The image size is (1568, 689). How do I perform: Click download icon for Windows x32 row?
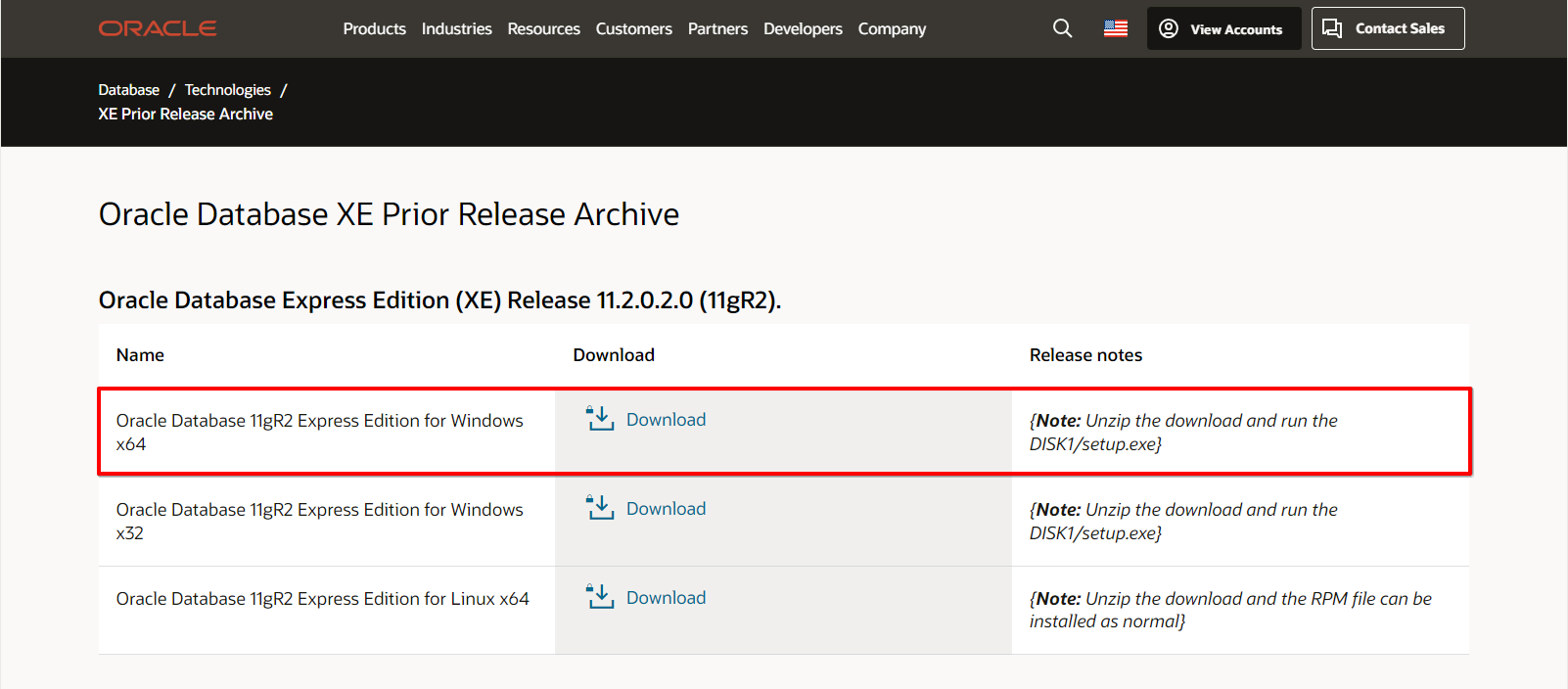(x=600, y=508)
